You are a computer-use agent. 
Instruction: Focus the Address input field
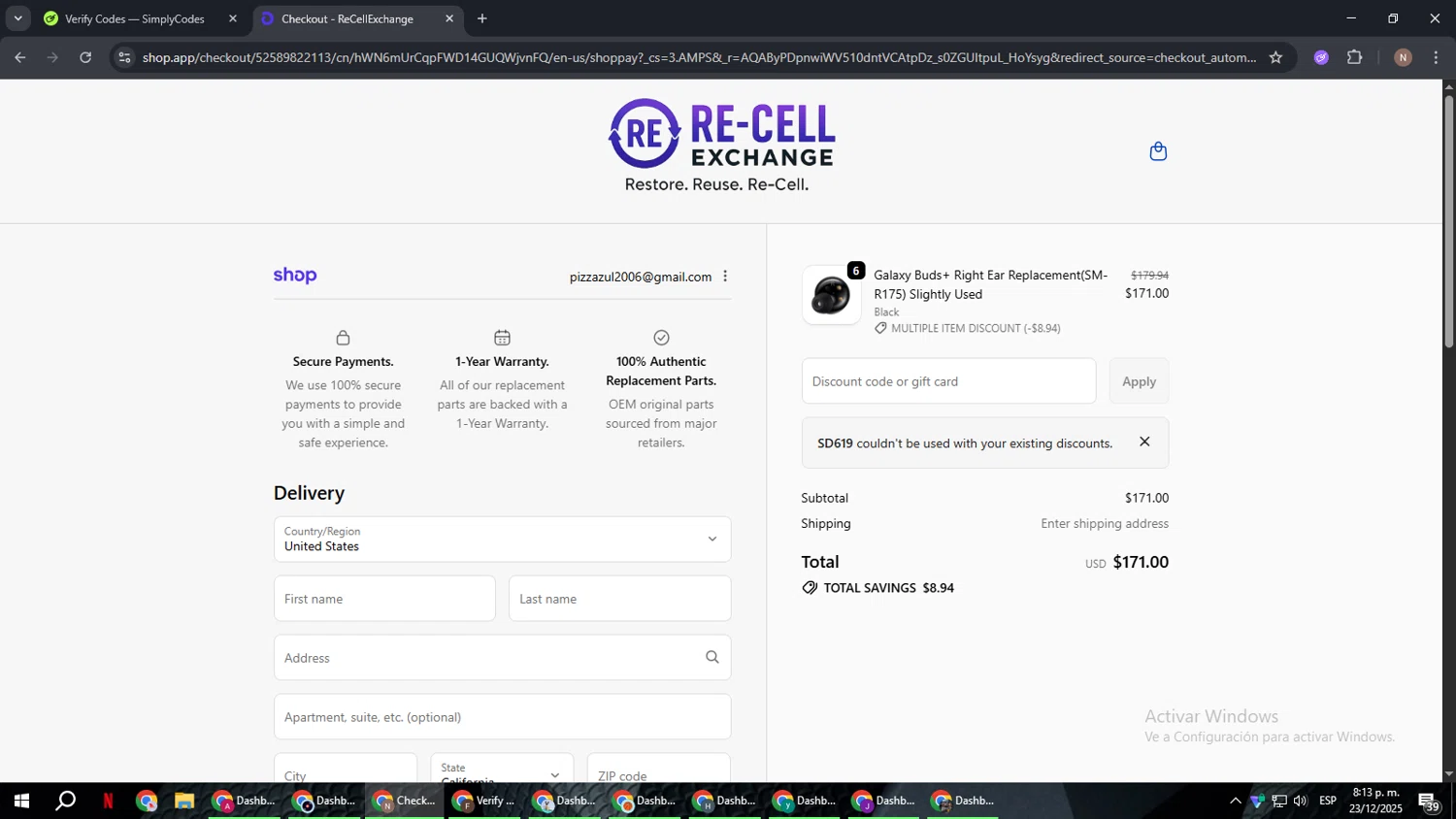(x=502, y=657)
